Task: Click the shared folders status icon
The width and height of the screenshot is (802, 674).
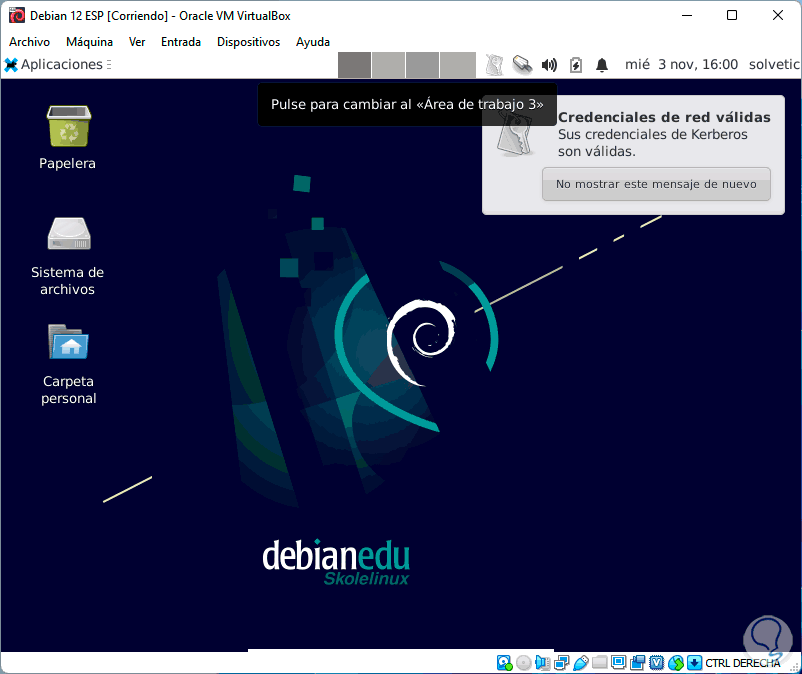Action: (x=599, y=663)
